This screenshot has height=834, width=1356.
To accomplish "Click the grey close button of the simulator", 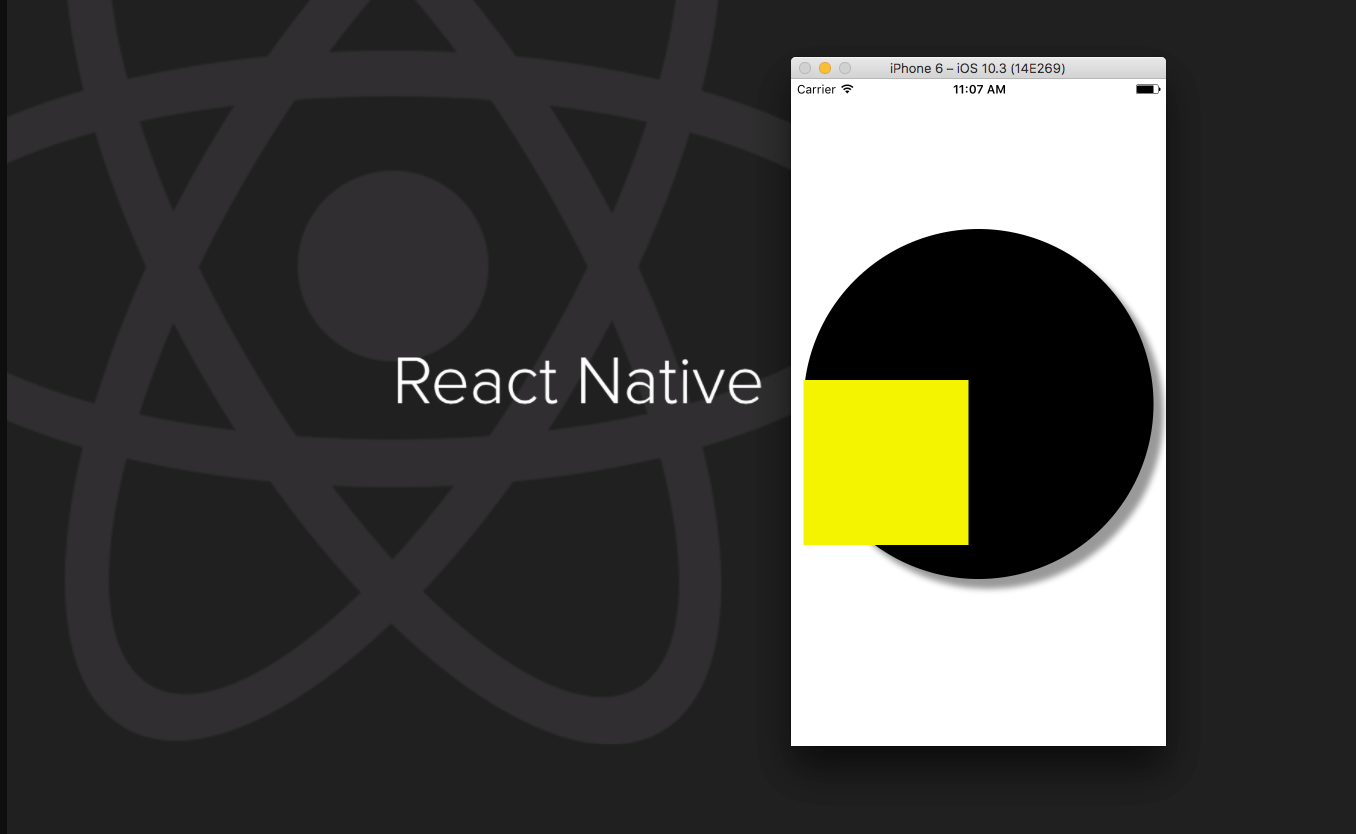I will [805, 68].
